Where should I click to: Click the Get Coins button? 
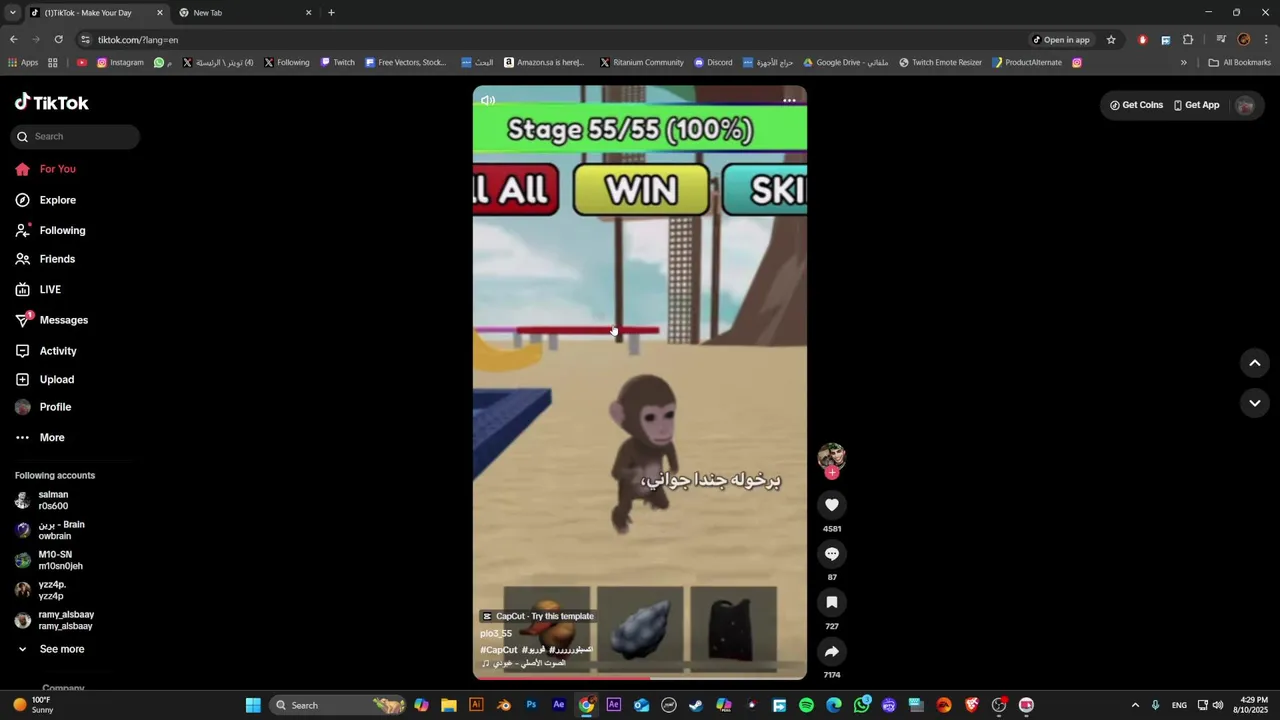click(x=1136, y=105)
